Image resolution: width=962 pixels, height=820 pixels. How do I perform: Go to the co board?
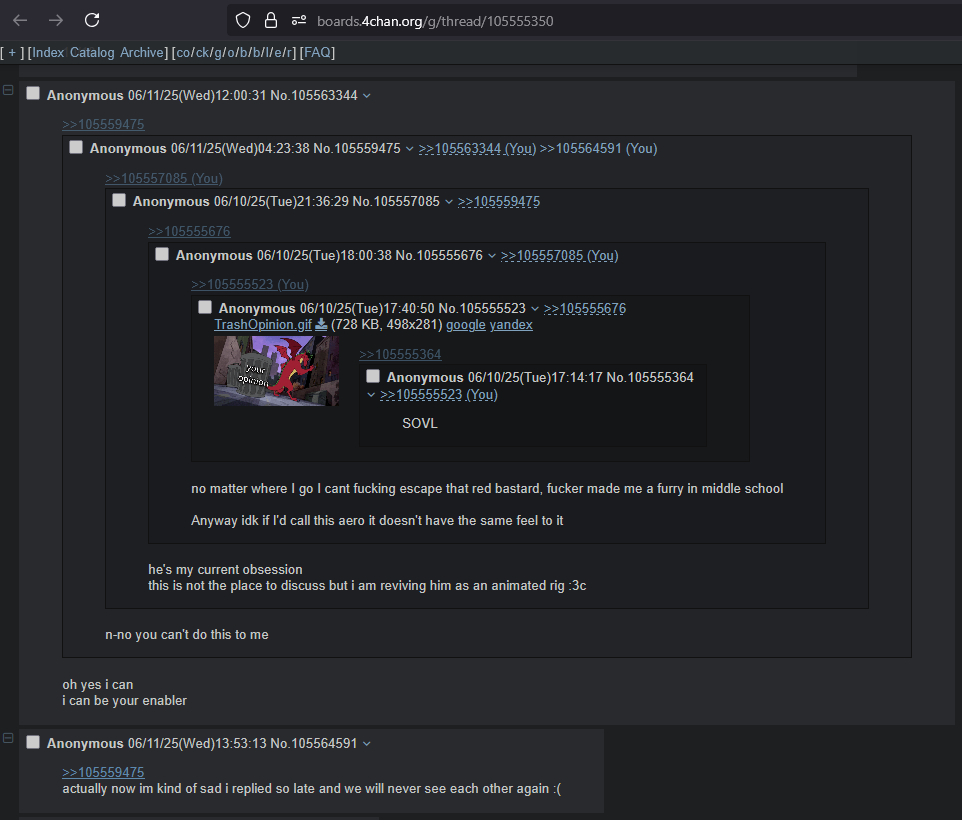[x=183, y=53]
